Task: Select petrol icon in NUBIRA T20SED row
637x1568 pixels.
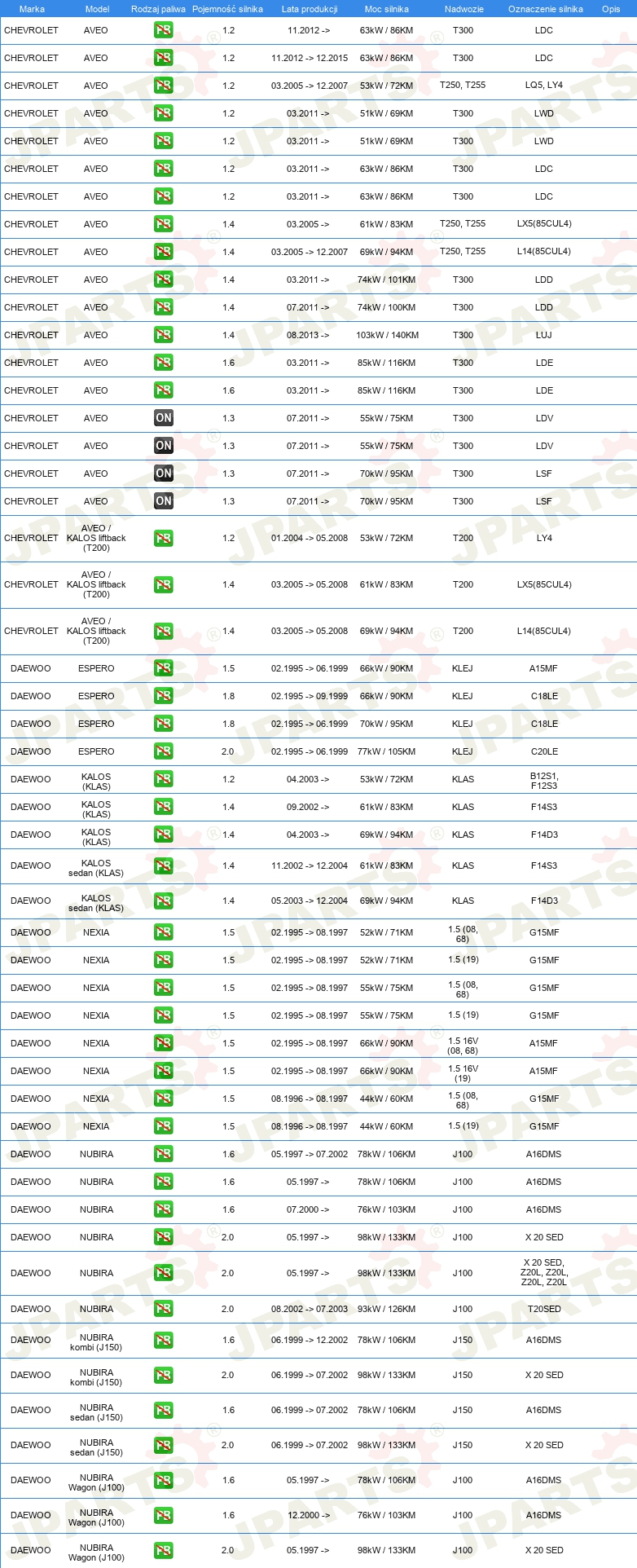Action: coord(164,1309)
